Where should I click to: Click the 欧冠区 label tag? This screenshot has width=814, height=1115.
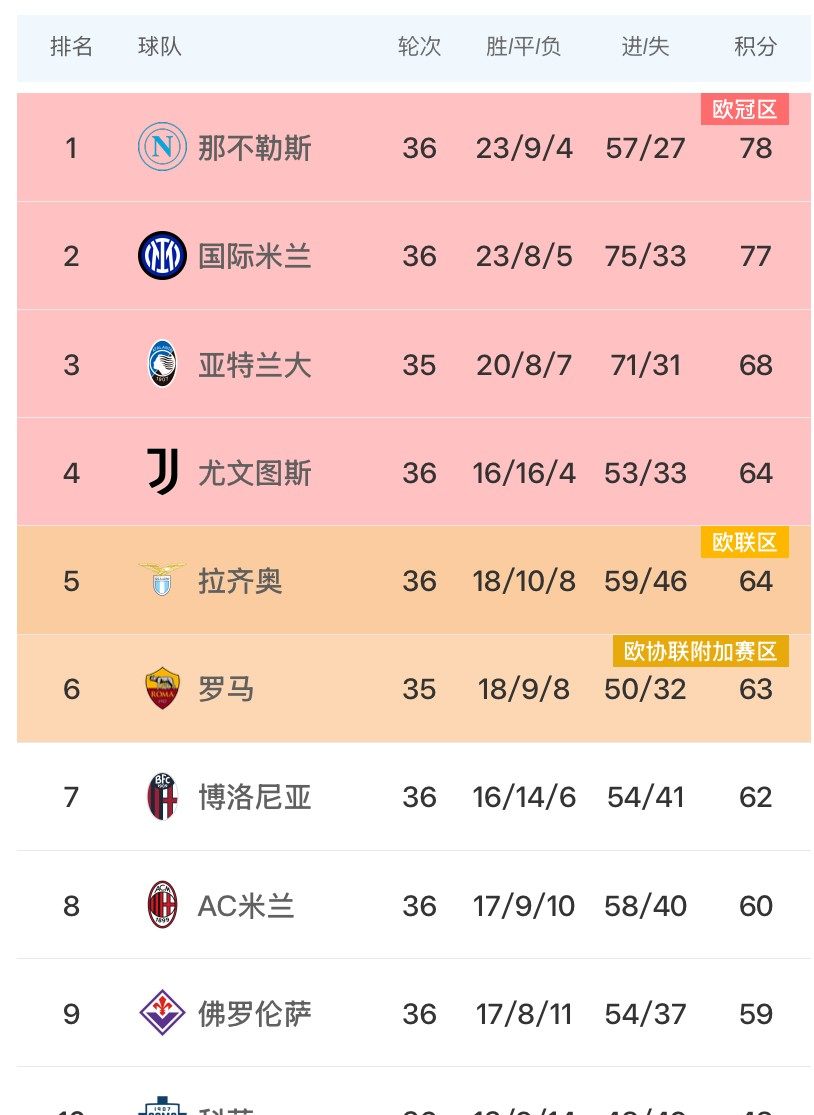(x=745, y=109)
